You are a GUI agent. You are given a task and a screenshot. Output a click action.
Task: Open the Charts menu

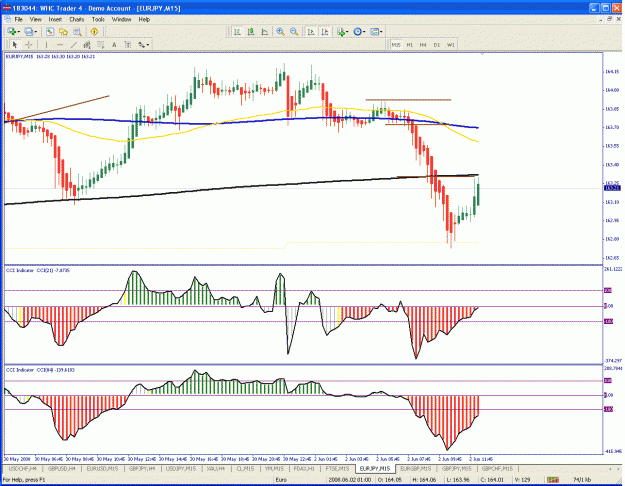pyautogui.click(x=77, y=19)
